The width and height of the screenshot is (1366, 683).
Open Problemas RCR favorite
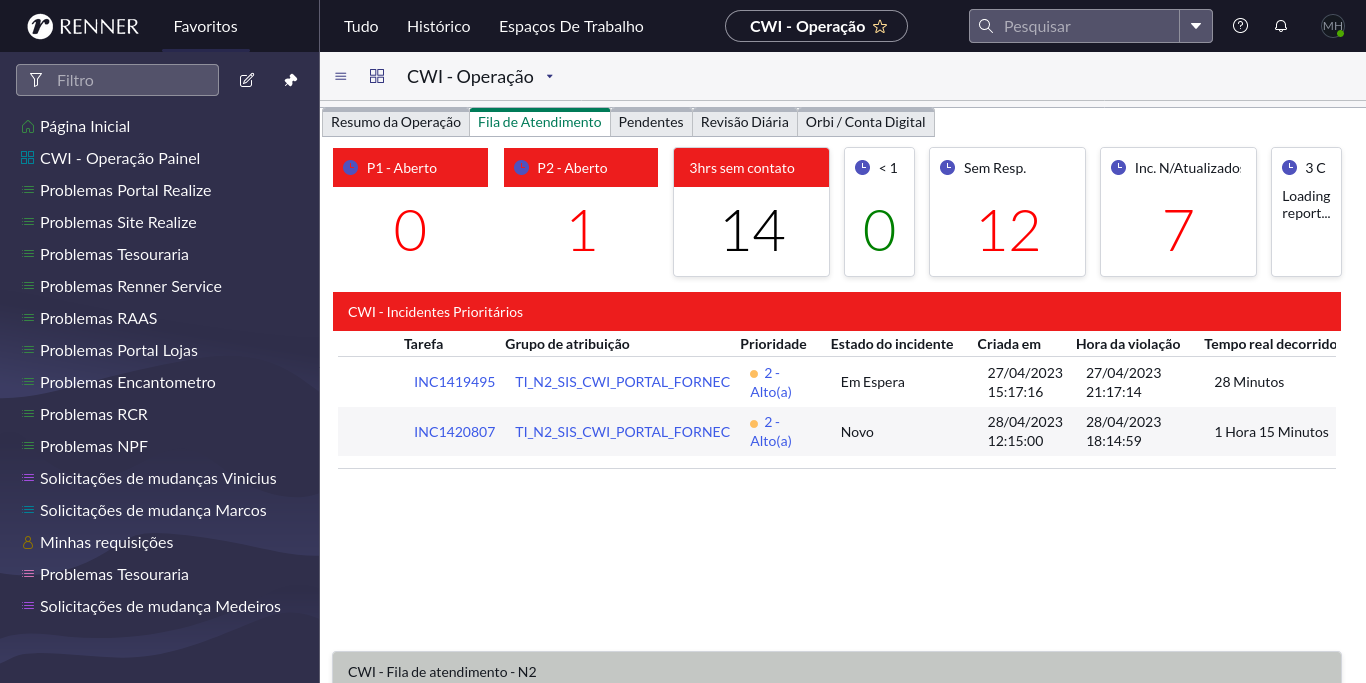pos(94,414)
